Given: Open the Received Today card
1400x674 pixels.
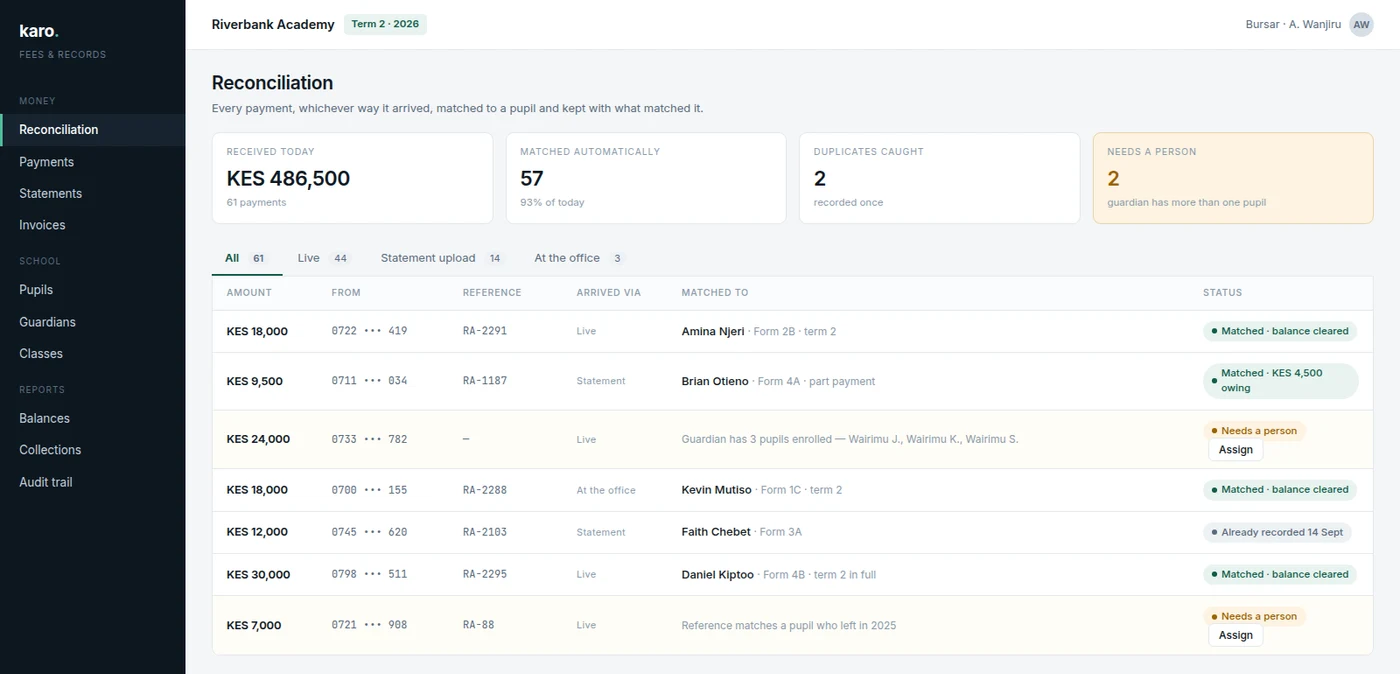Looking at the screenshot, I should (352, 178).
